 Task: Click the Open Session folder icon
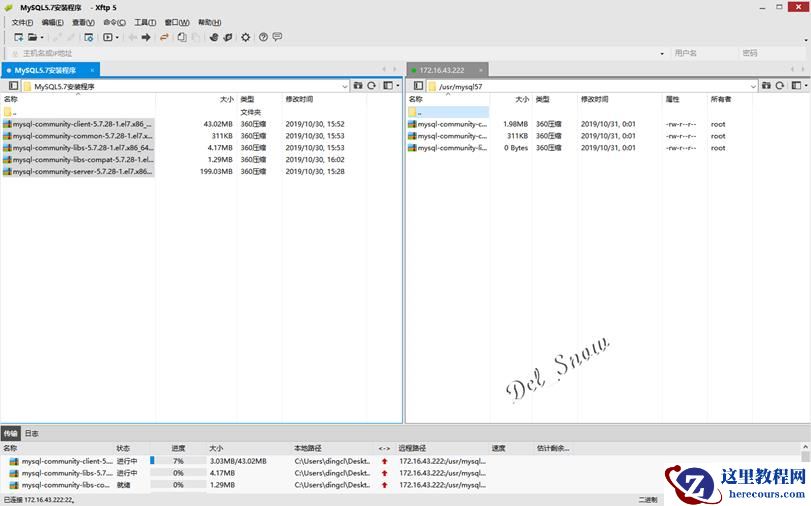32,37
